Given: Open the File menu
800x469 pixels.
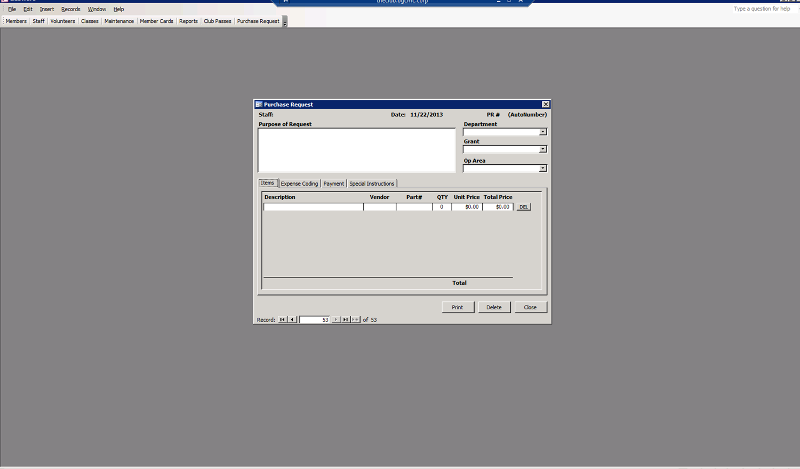Looking at the screenshot, I should 12,9.
